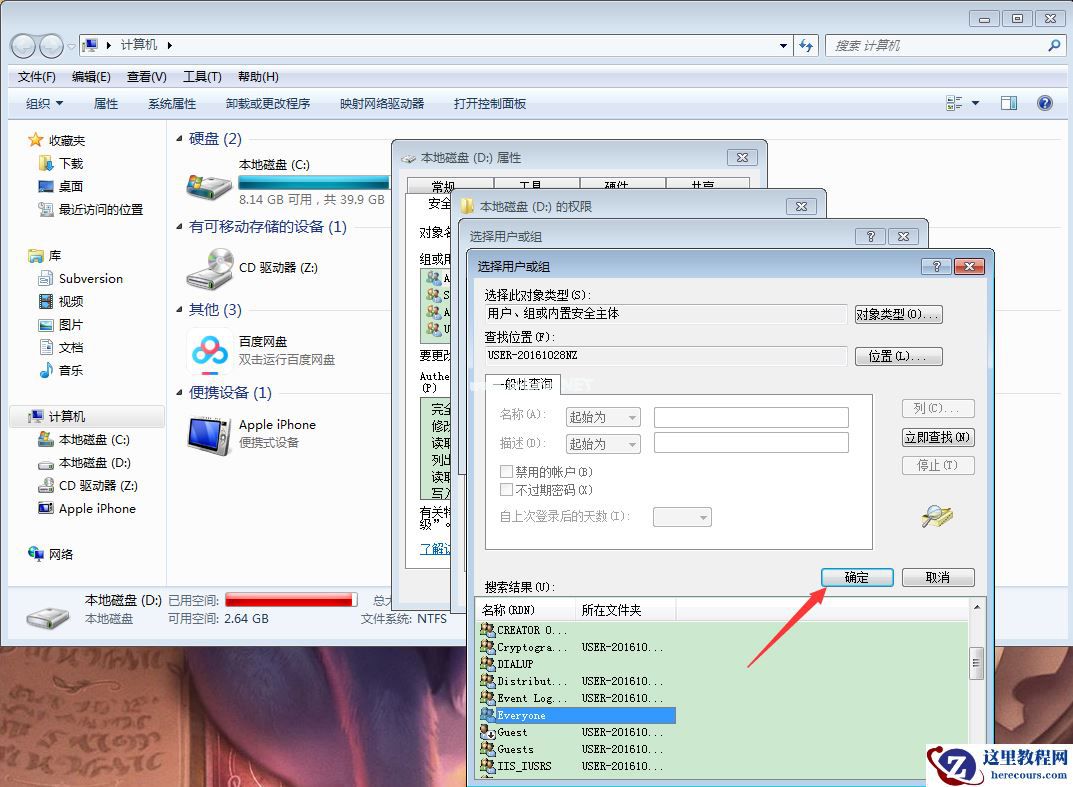Click the red D: drive capacity bar
1073x787 pixels.
[290, 598]
